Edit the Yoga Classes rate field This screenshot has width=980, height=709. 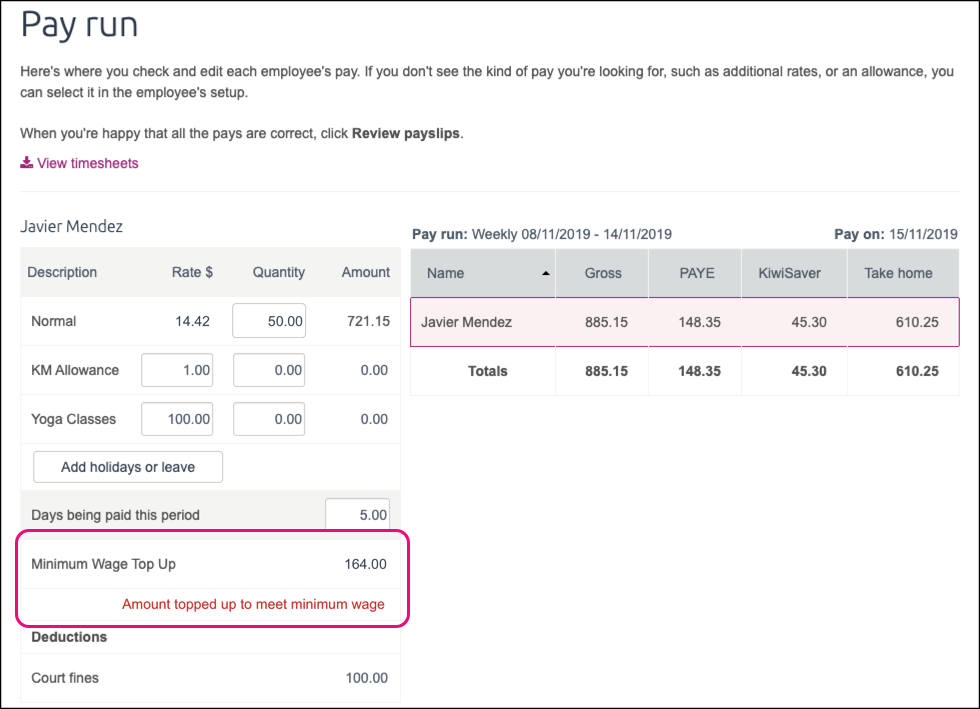tap(178, 419)
